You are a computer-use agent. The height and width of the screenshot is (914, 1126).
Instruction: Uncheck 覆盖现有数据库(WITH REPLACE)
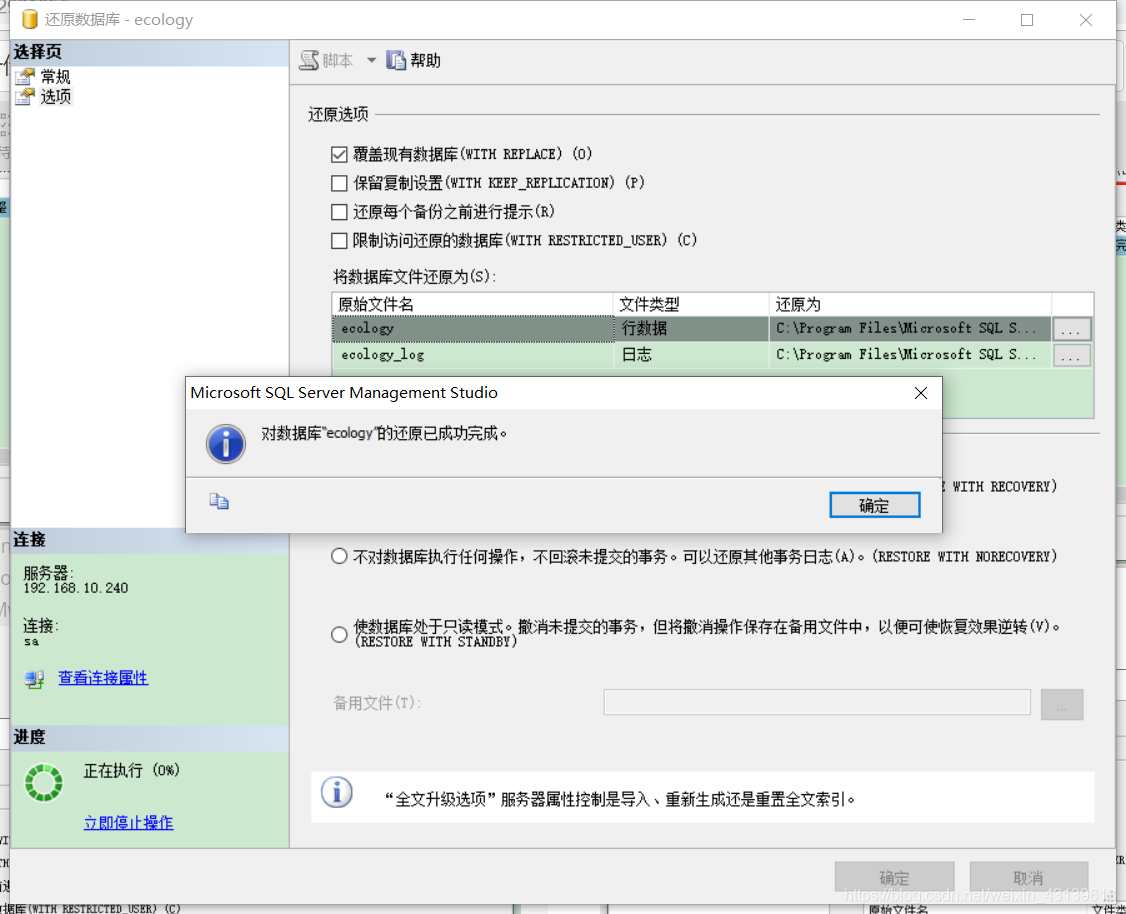341,154
